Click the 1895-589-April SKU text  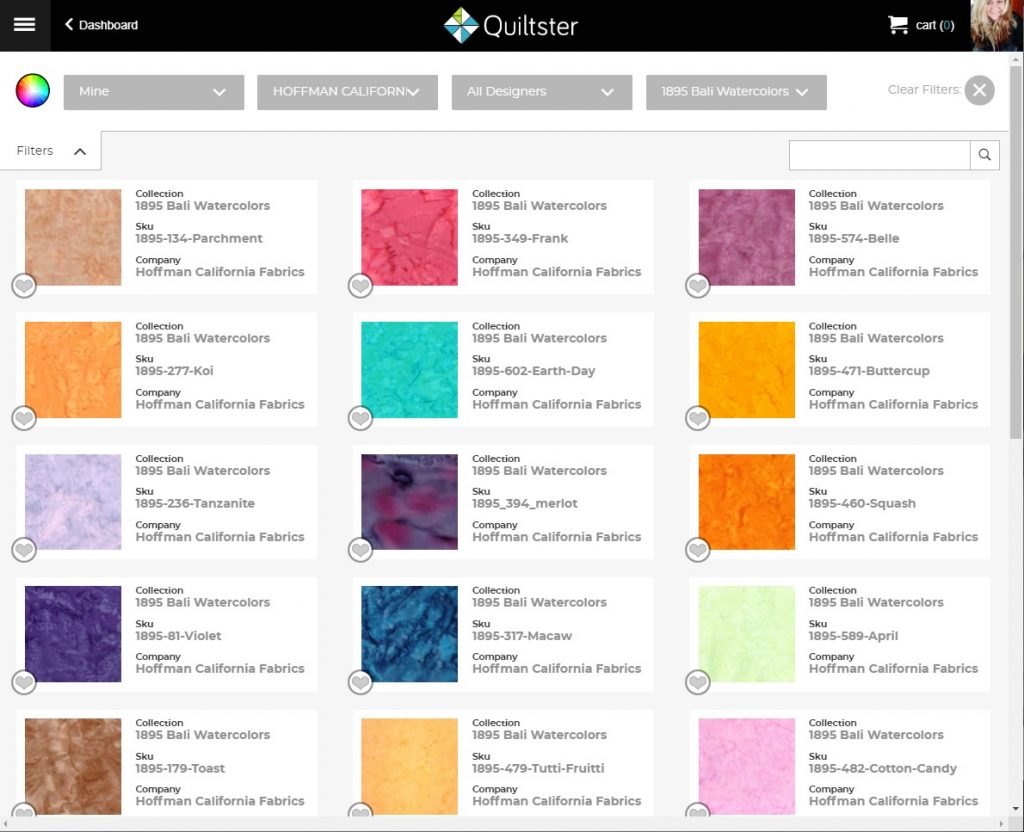[x=853, y=636]
